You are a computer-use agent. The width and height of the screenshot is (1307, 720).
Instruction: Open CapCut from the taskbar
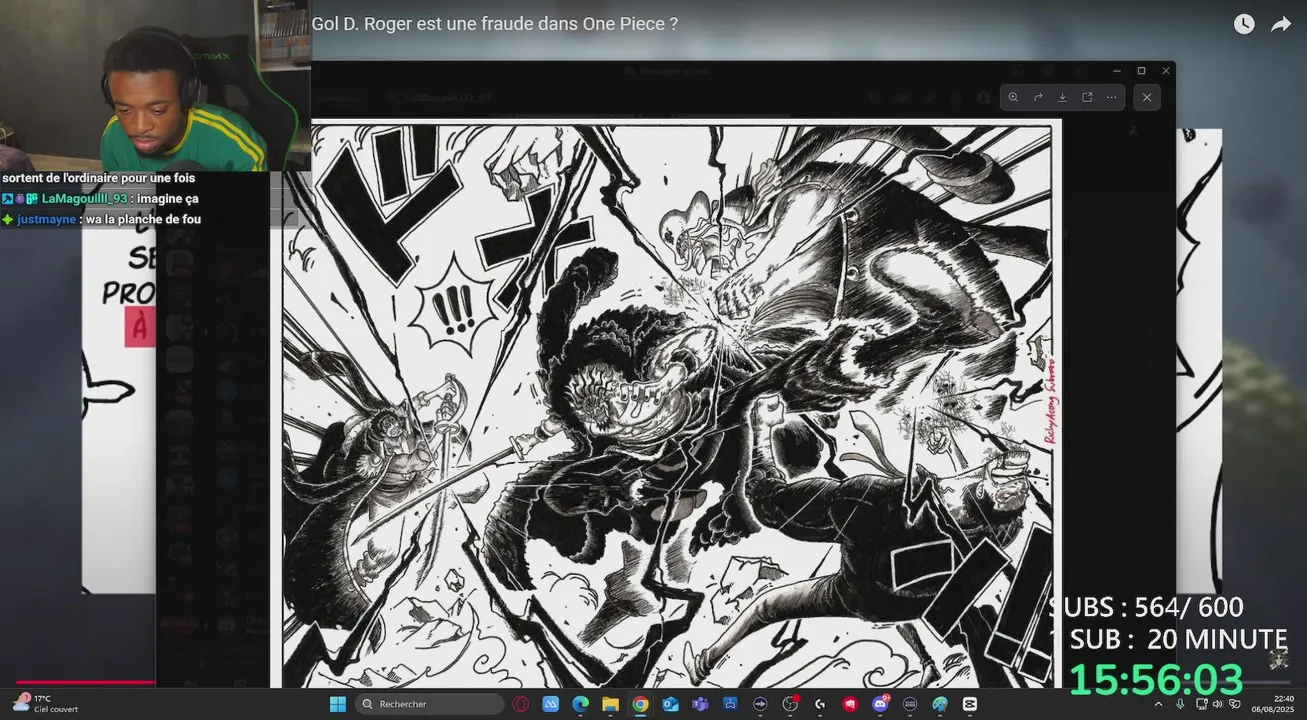(969, 704)
